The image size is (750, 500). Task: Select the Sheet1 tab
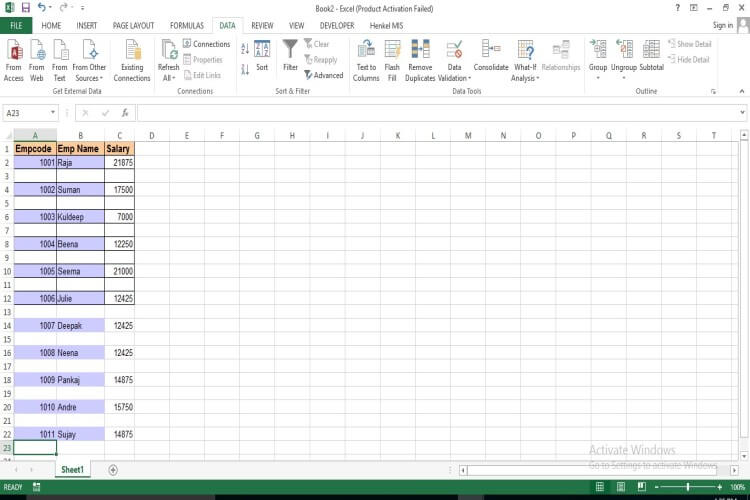(72, 470)
